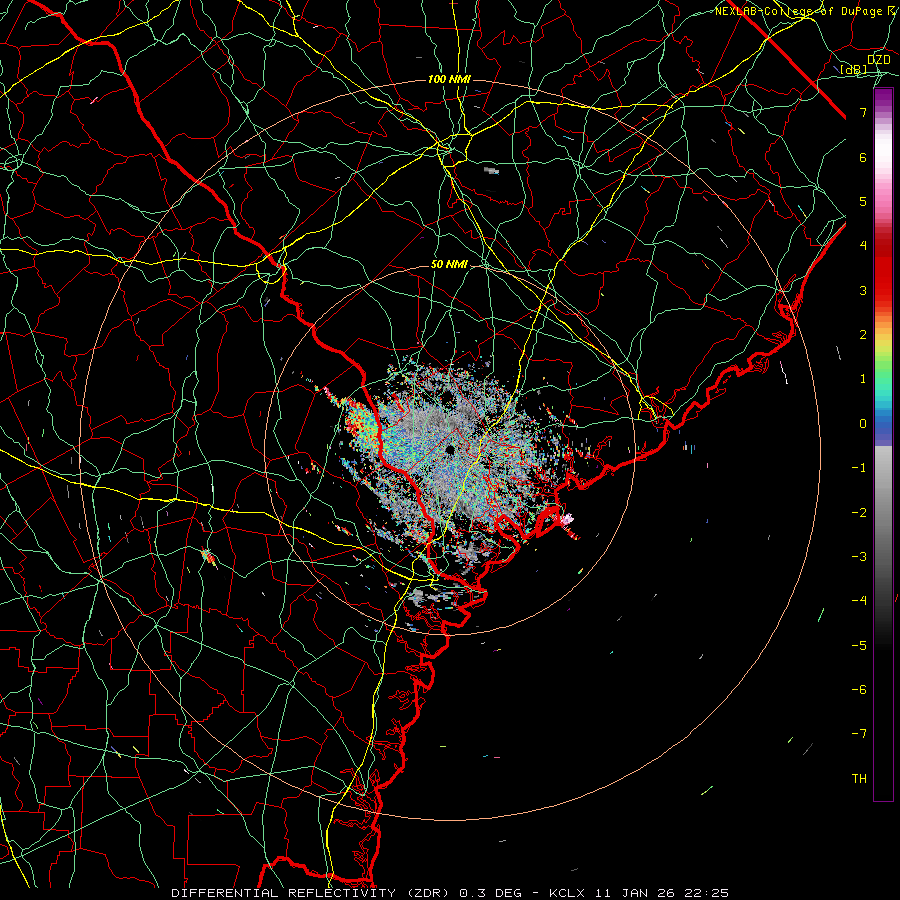Image resolution: width=900 pixels, height=900 pixels.
Task: Click the "-3" value on the dB scale
Action: coord(859,557)
